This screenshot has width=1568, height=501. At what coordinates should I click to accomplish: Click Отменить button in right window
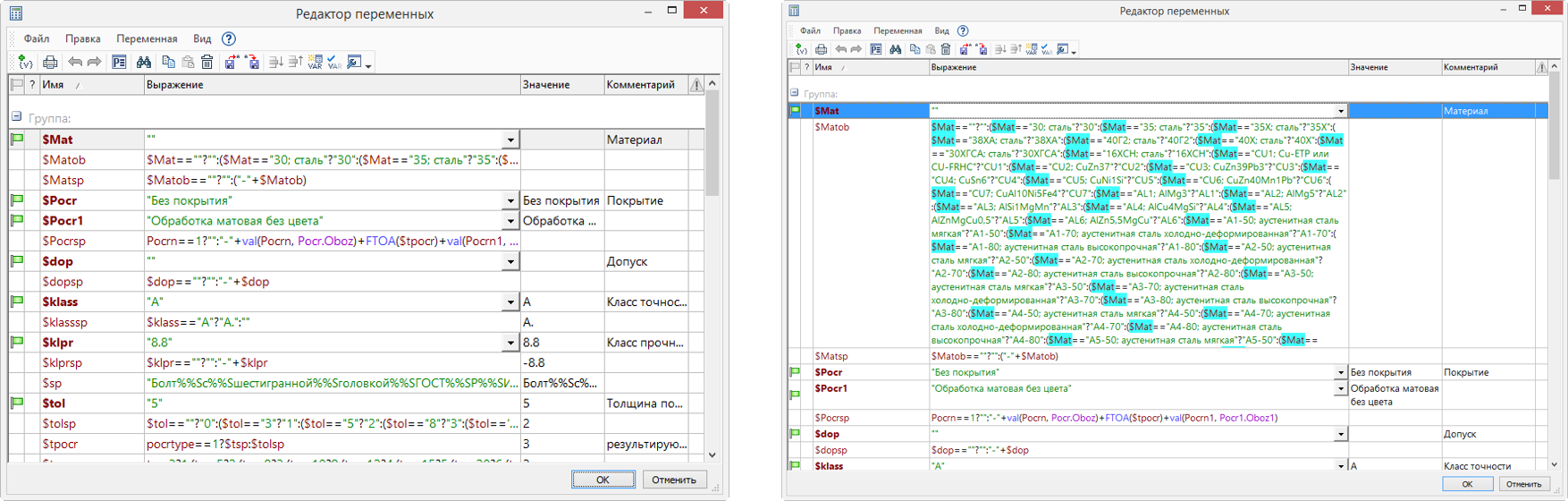pos(1523,483)
